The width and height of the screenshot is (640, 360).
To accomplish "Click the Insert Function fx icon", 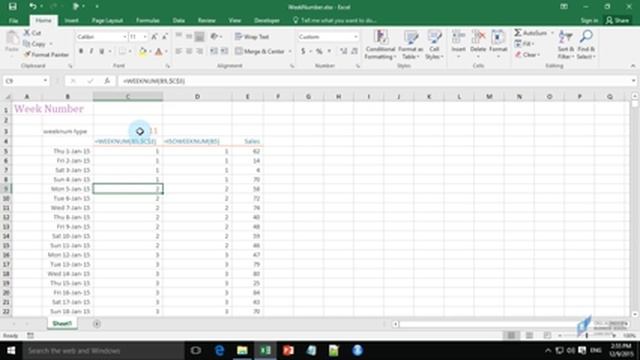I will click(x=107, y=81).
